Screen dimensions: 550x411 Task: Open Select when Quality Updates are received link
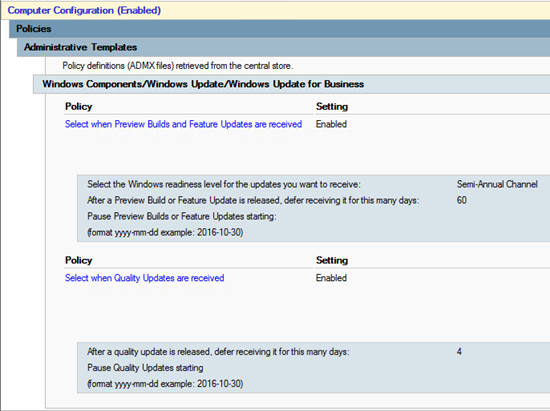point(145,278)
